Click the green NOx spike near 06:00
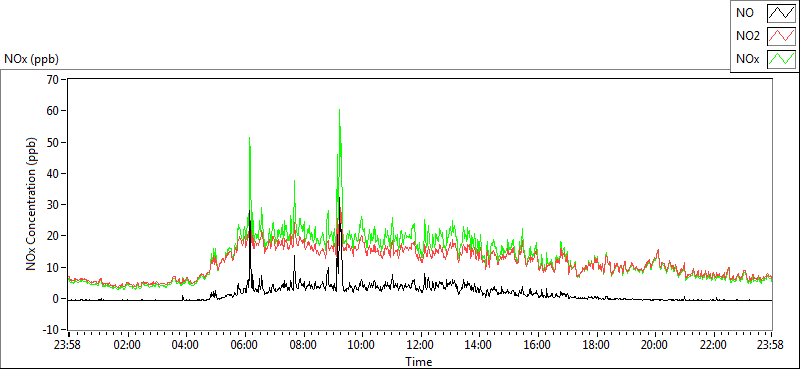Viewport: 800px width, 369px height. [x=249, y=138]
